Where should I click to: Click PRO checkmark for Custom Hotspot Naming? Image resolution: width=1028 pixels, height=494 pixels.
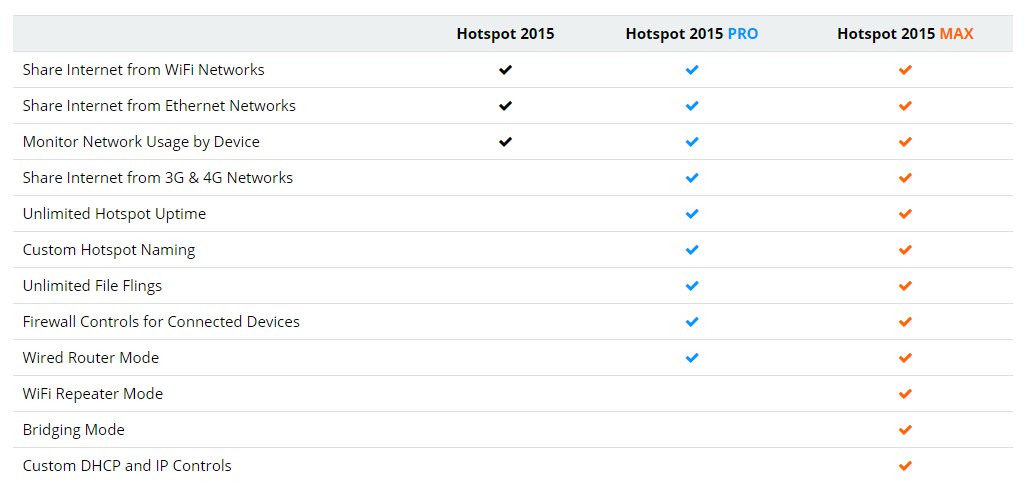[692, 250]
